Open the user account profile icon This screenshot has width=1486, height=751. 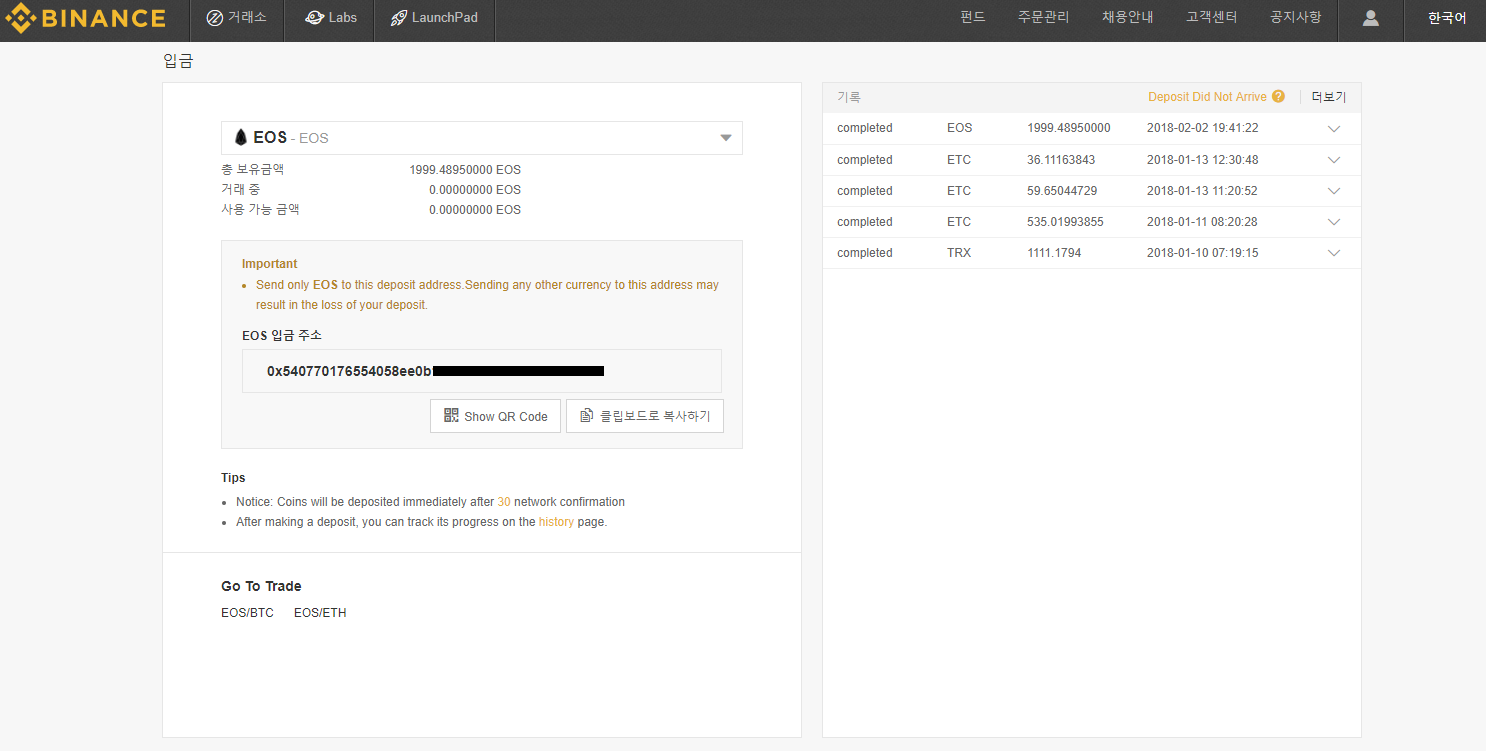(1370, 18)
